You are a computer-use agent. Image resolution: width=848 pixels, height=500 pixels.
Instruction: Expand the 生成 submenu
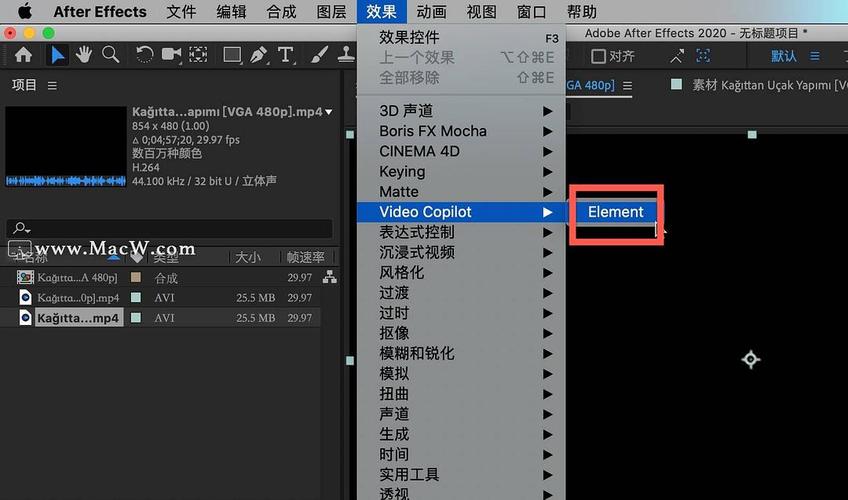coord(461,434)
